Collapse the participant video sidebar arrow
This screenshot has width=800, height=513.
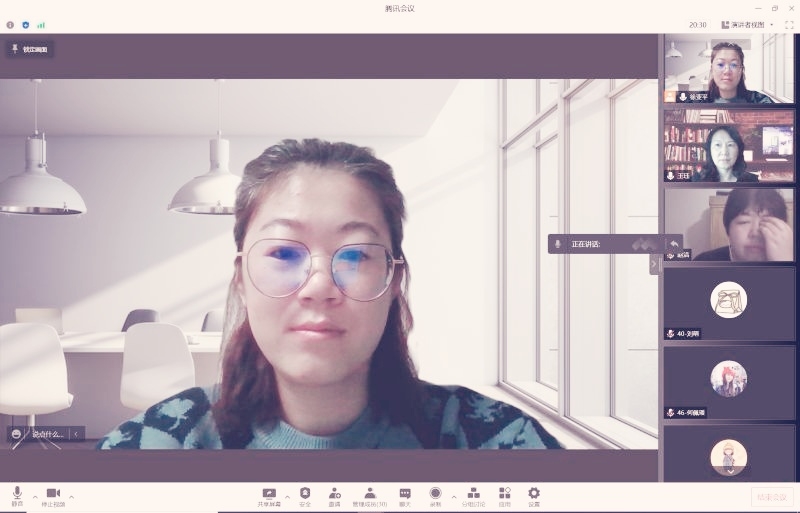tap(654, 264)
